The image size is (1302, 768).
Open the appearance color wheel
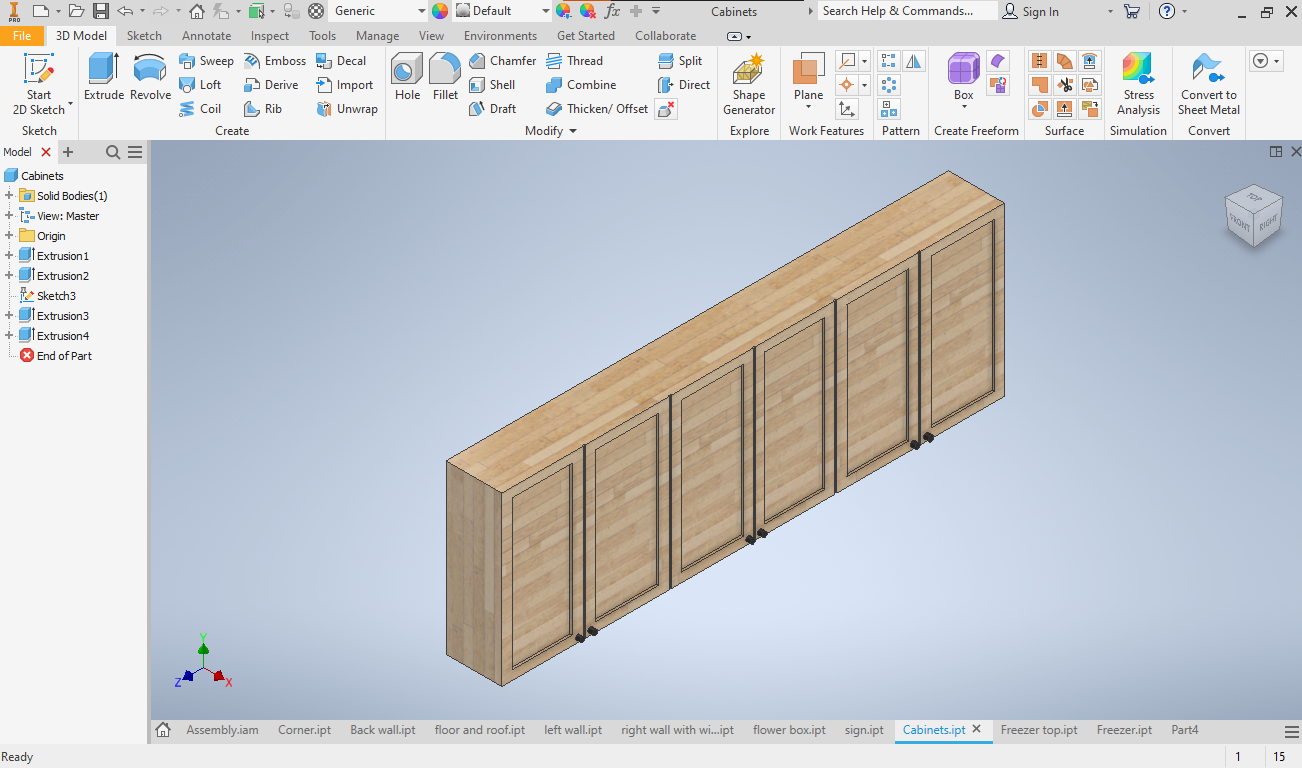[440, 11]
